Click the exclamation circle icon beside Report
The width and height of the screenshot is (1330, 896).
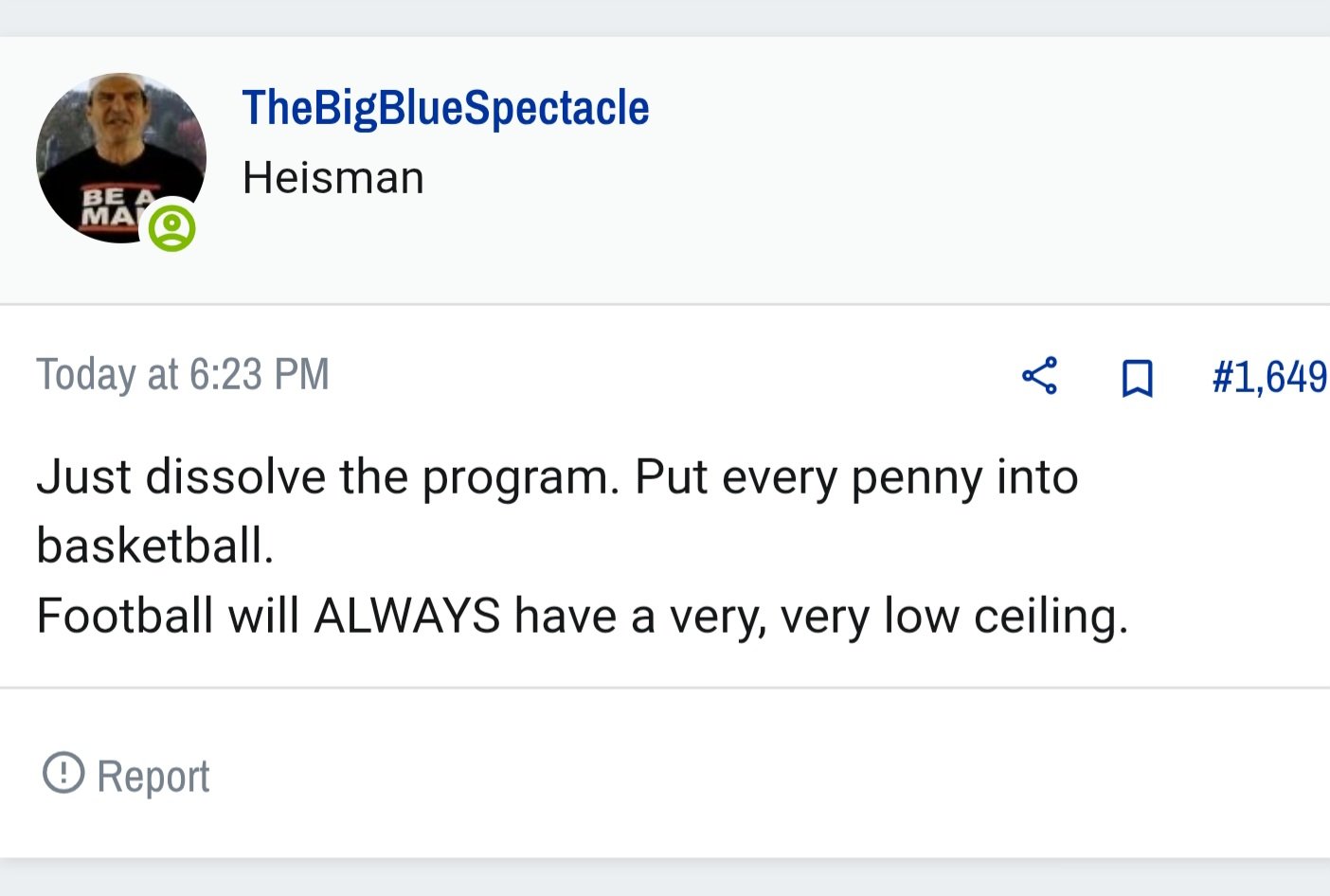(x=63, y=772)
